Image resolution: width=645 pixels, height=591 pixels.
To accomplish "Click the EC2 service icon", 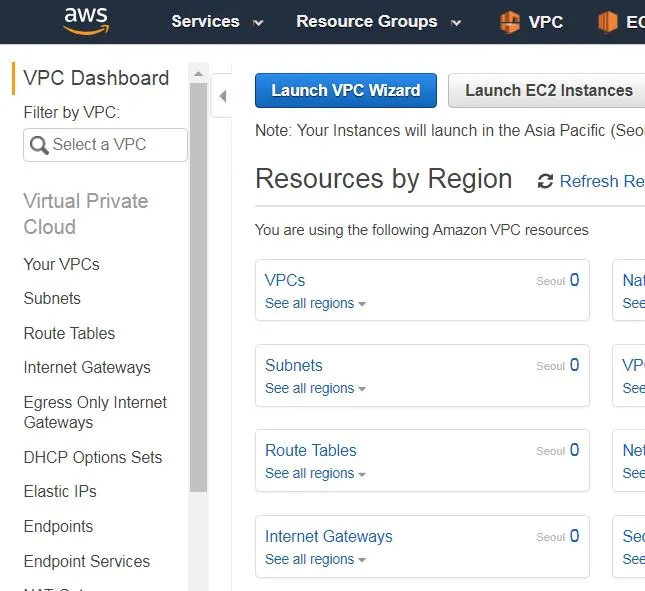I will [607, 22].
